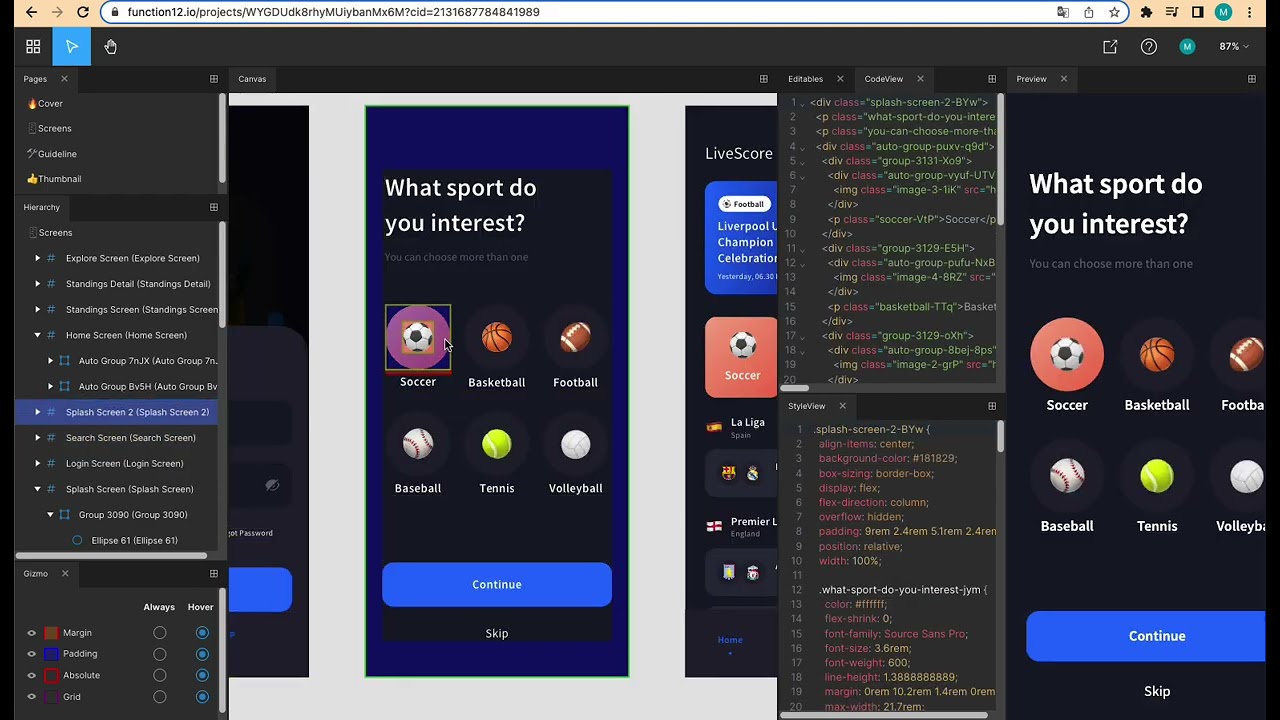Select the Gizmo tab
Viewport: 1280px width, 720px height.
(x=36, y=573)
